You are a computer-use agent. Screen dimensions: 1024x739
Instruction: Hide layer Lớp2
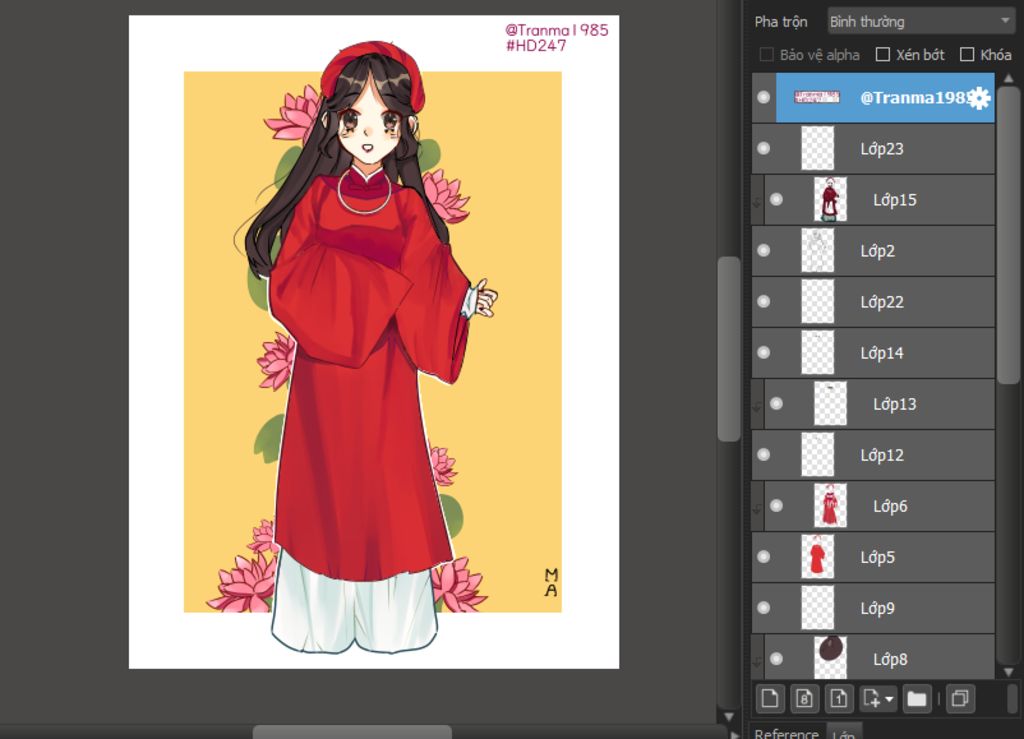(763, 250)
